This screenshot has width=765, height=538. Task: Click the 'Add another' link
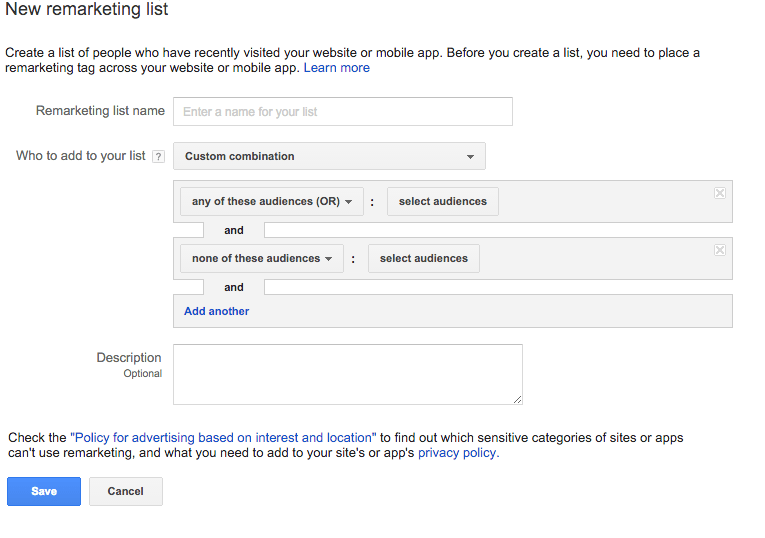(x=217, y=311)
